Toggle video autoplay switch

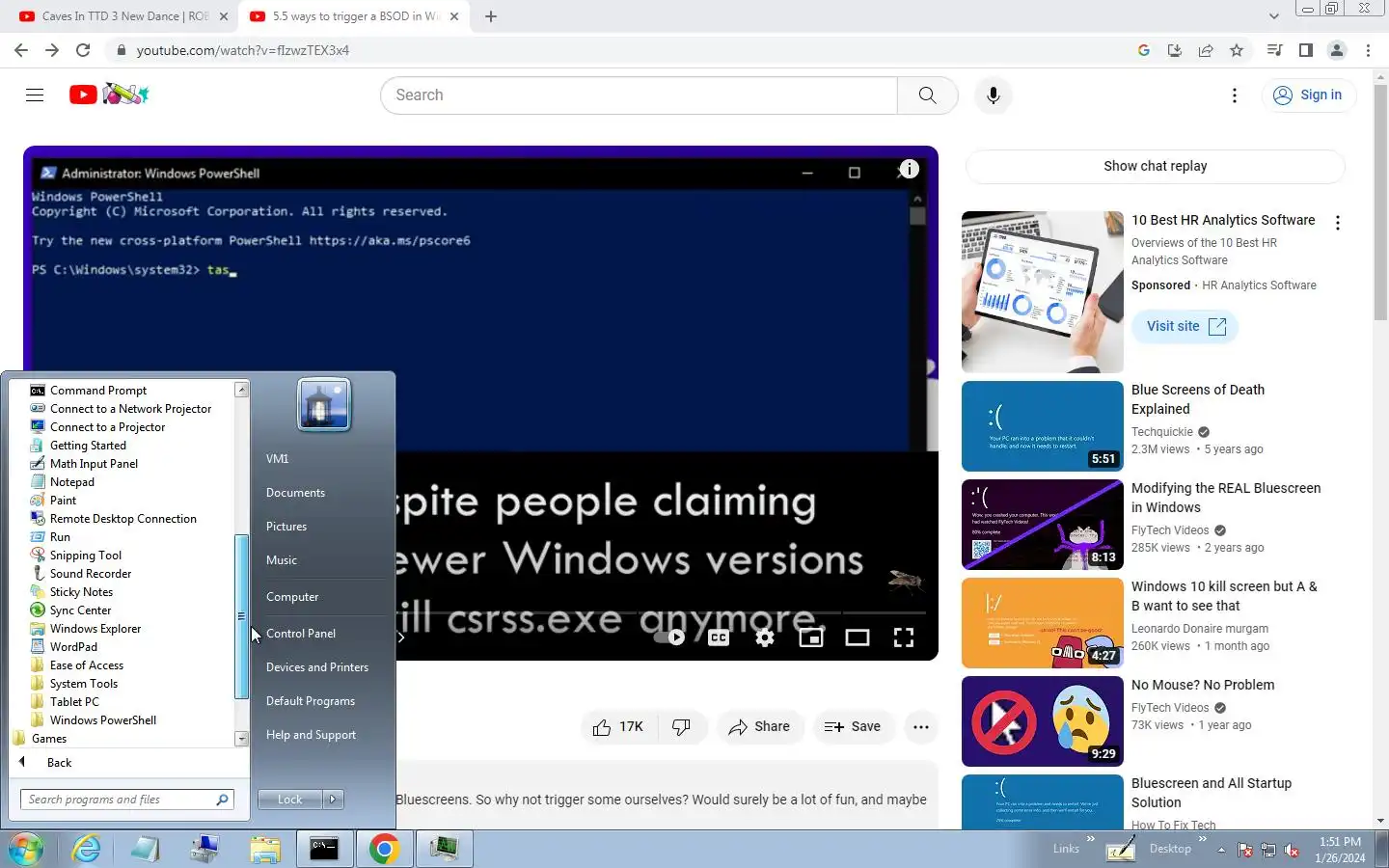coord(669,637)
